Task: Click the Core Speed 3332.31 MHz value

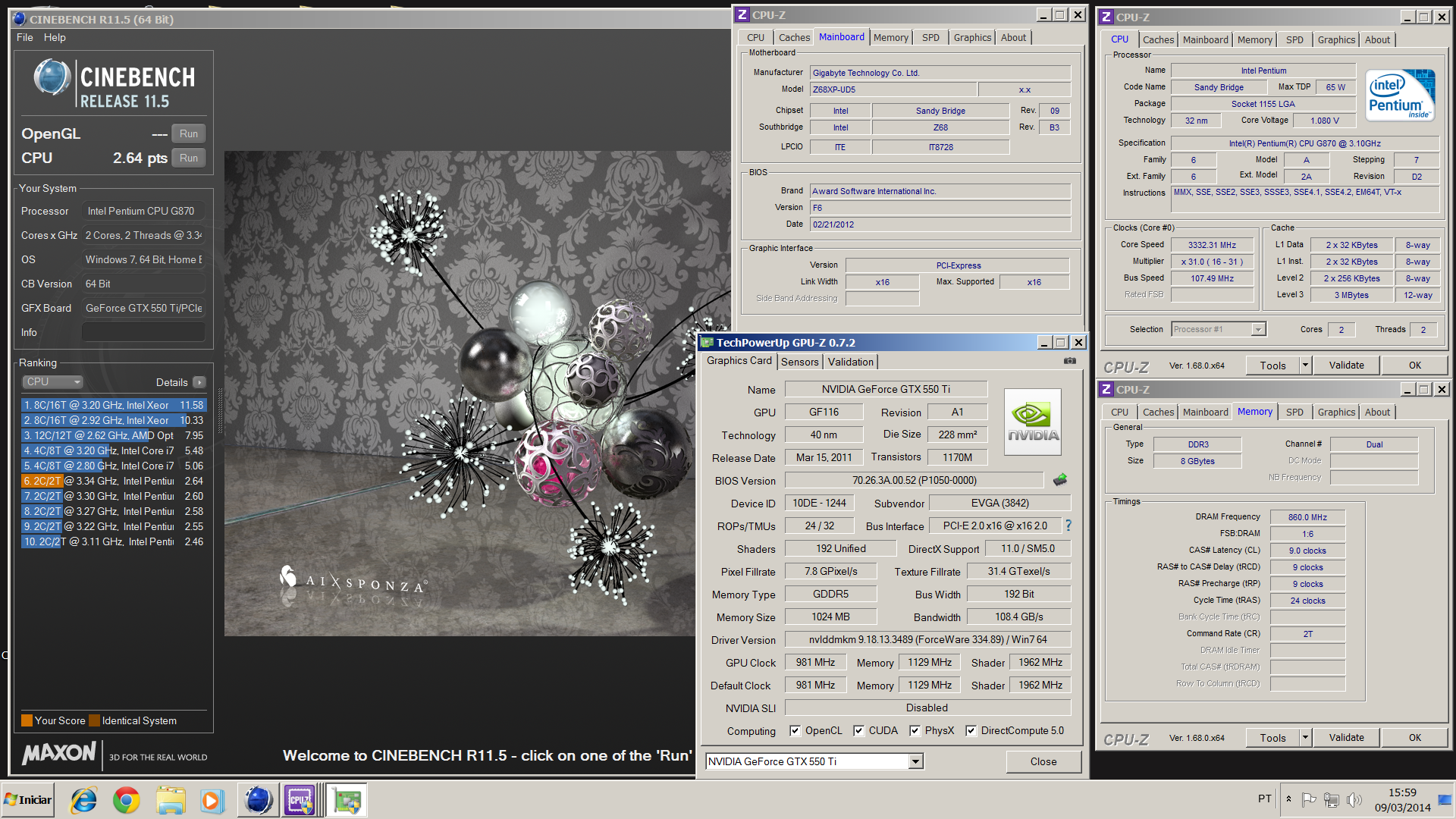Action: [1212, 245]
